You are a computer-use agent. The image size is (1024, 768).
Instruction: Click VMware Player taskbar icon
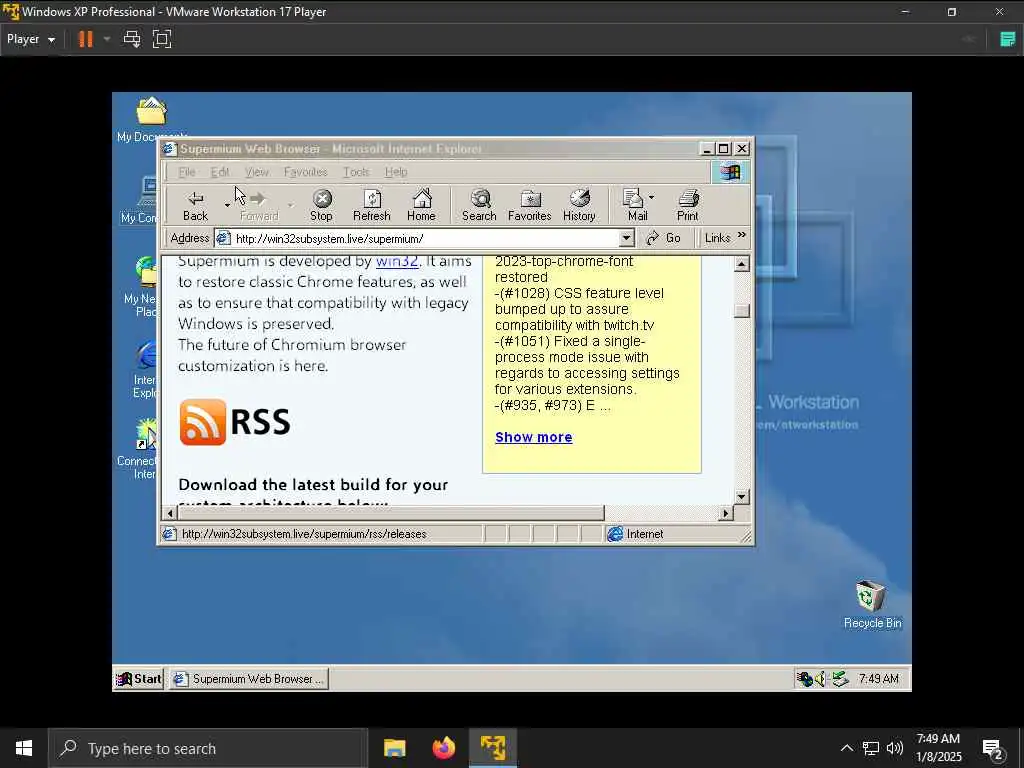(x=493, y=748)
